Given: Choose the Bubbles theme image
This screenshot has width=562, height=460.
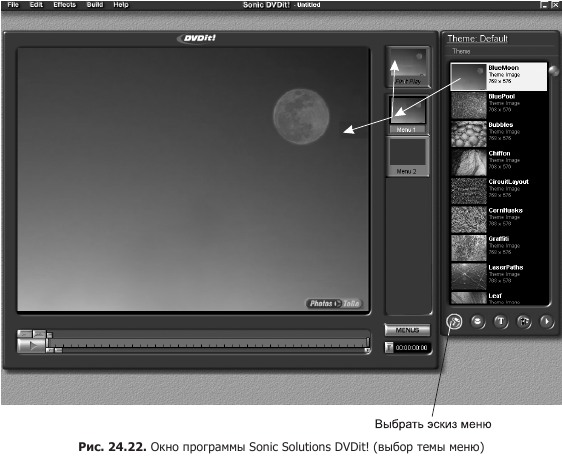Looking at the screenshot, I should [x=499, y=134].
